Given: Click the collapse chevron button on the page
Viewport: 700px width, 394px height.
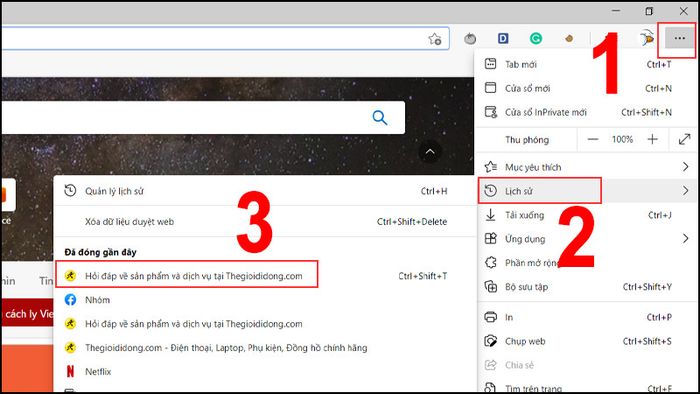Looking at the screenshot, I should (x=430, y=152).
